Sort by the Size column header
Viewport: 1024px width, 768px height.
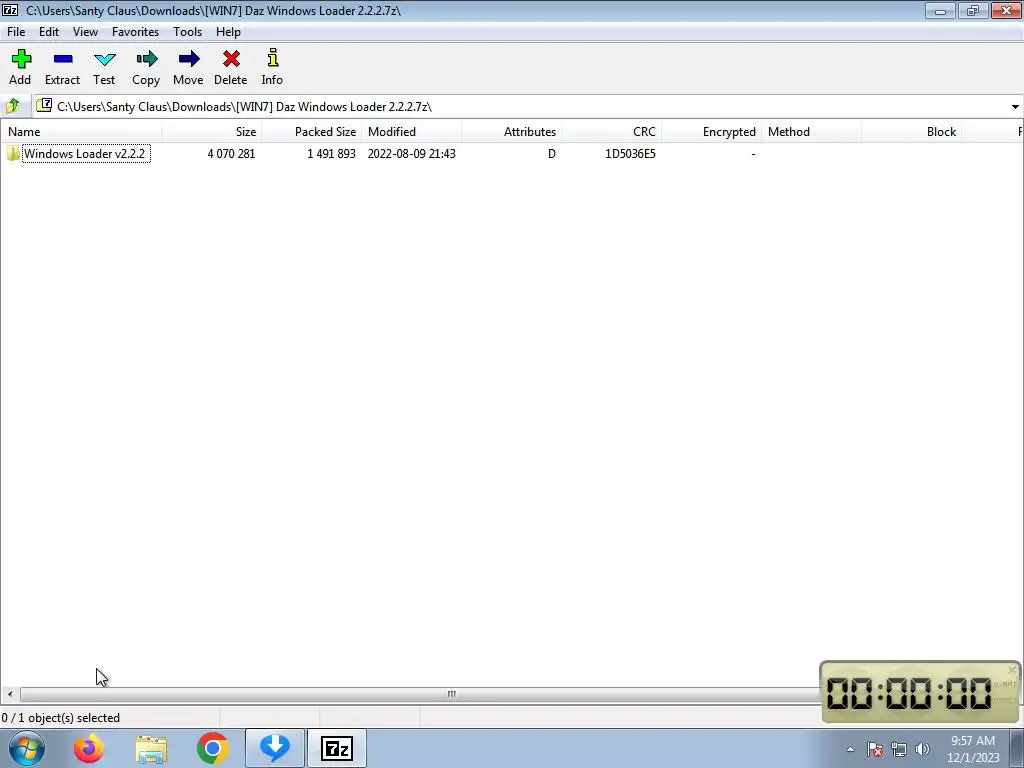[212, 131]
